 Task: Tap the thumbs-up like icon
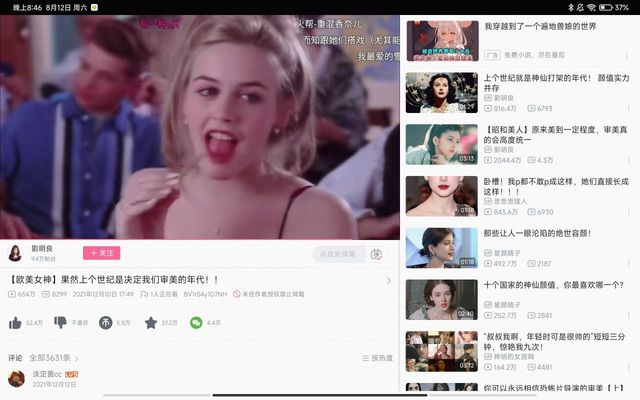click(x=15, y=323)
